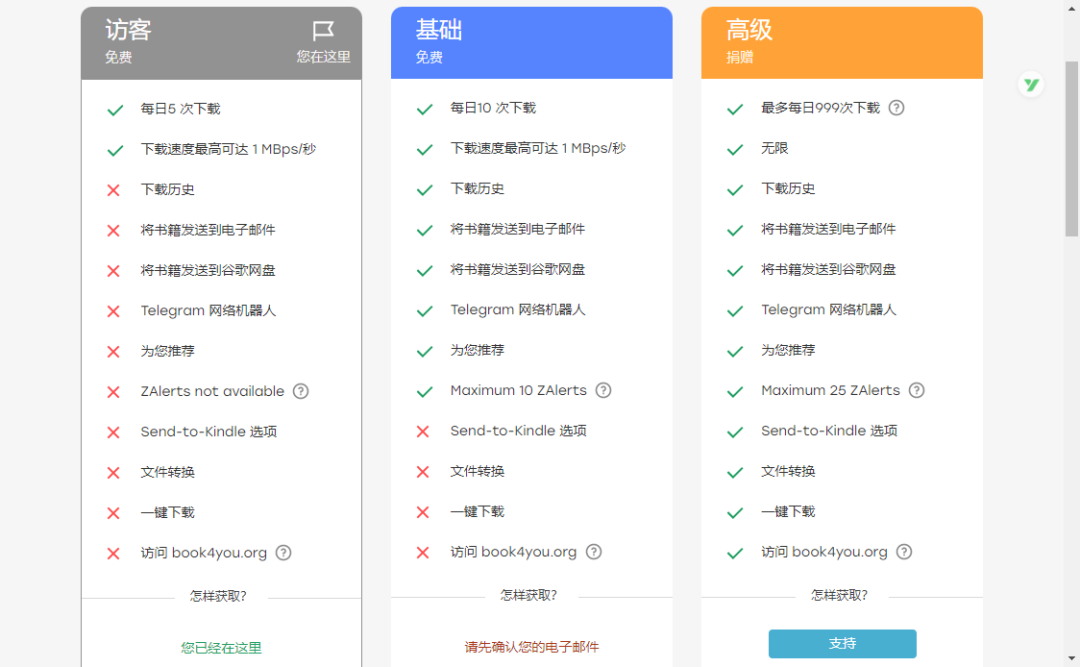Click the 无限 feature text
Screen dimensions: 1080x667
[x=775, y=148]
